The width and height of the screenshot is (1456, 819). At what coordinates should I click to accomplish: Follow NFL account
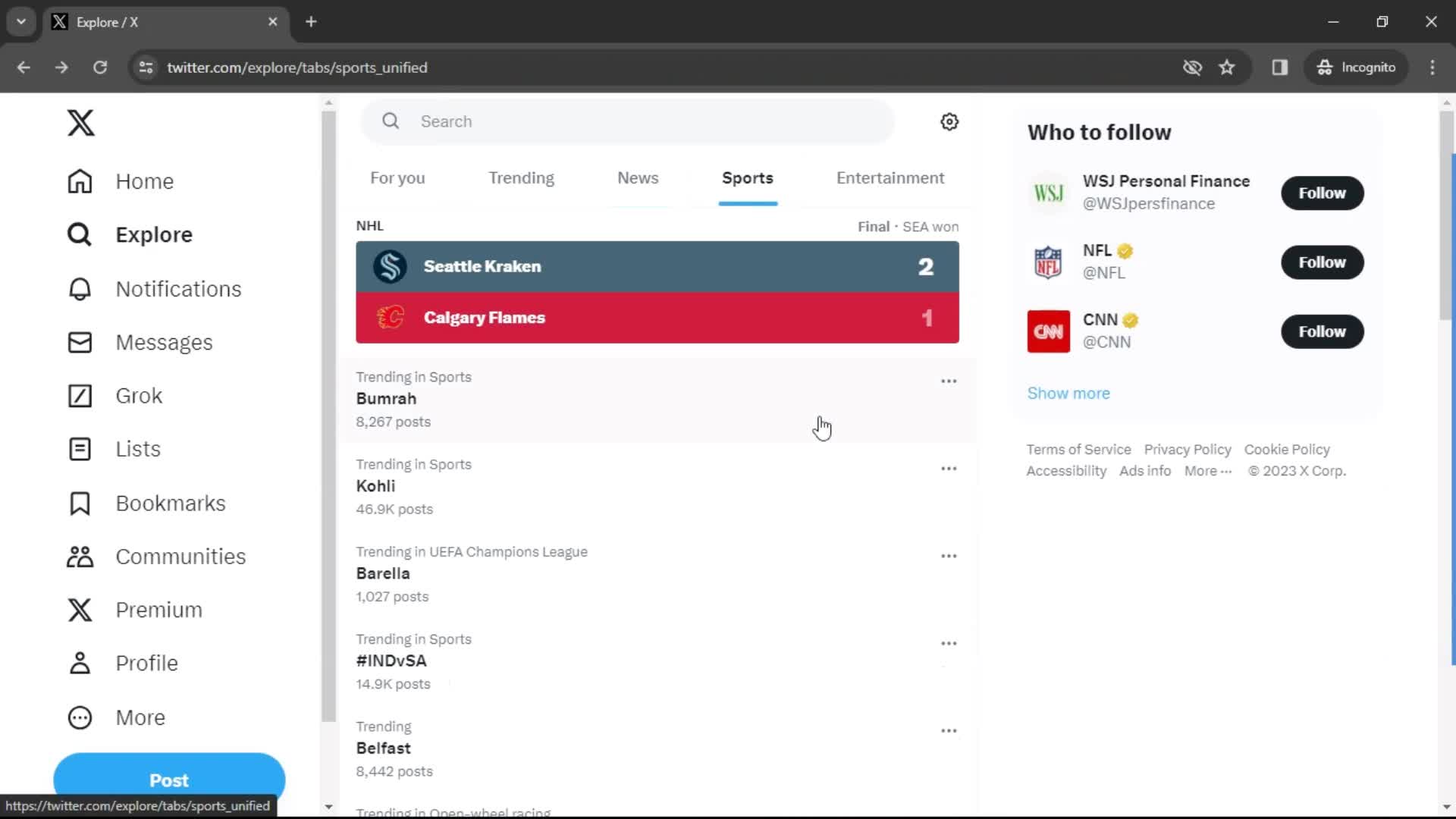(x=1321, y=261)
